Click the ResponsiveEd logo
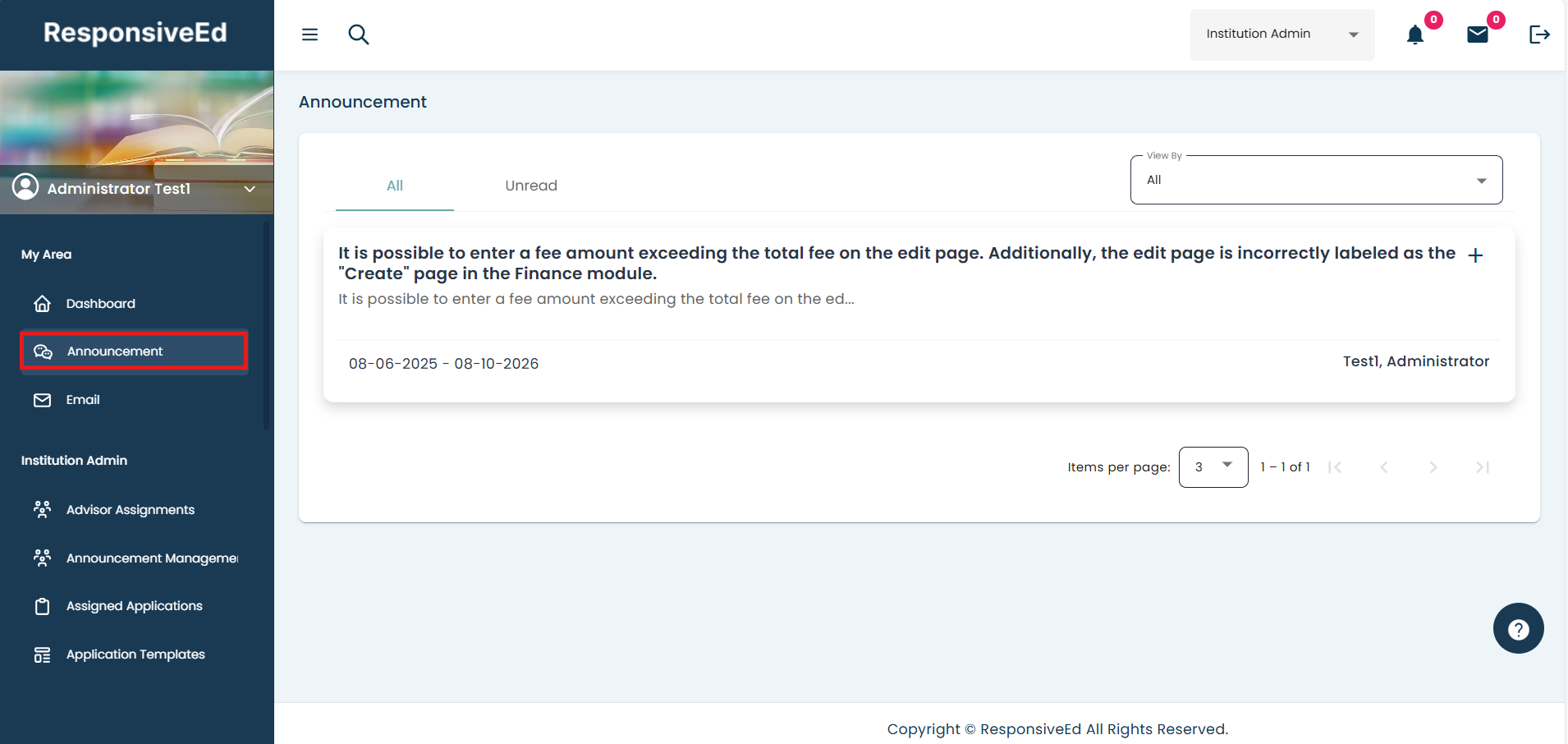The width and height of the screenshot is (1568, 744). 135,33
